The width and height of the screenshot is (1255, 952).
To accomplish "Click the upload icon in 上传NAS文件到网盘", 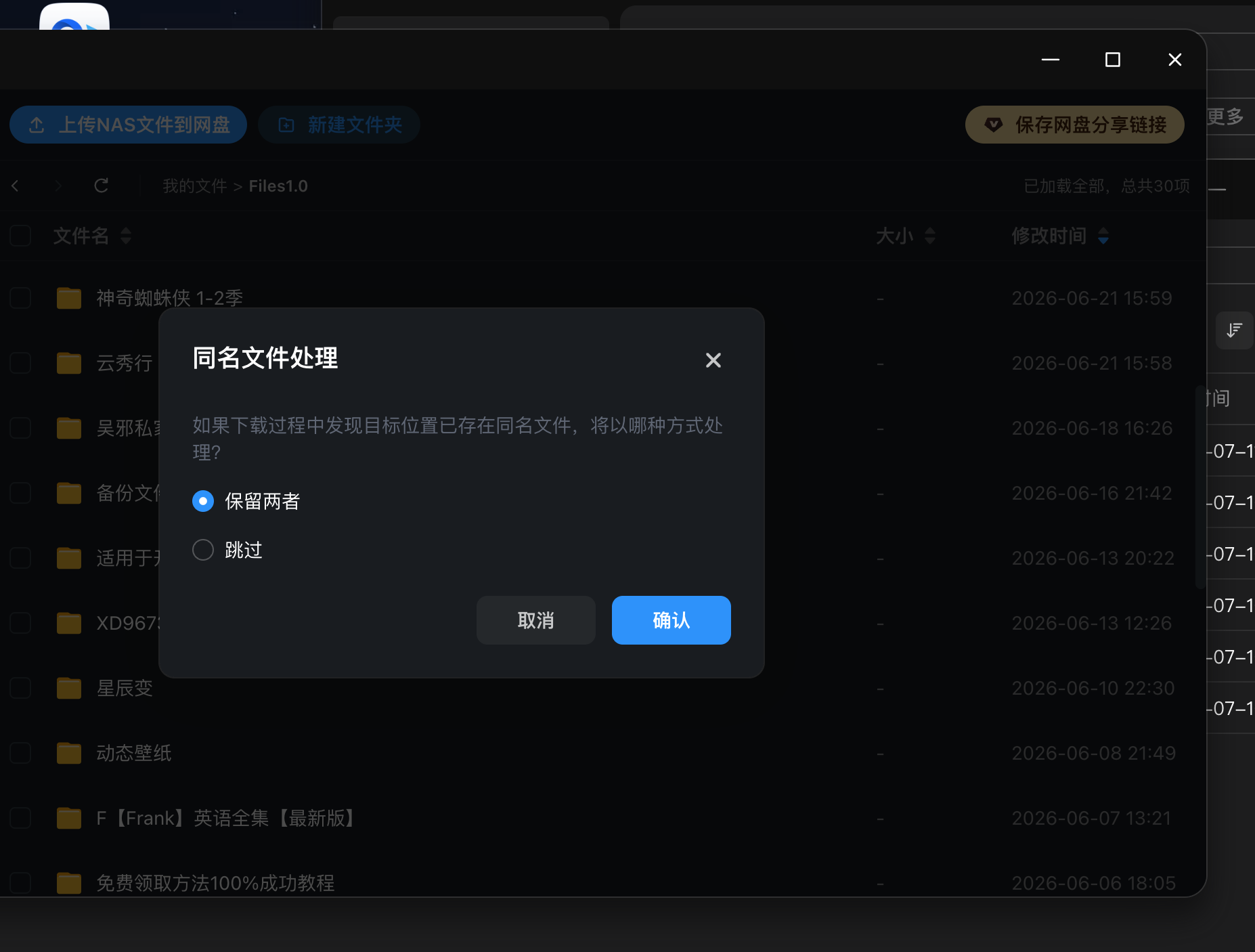I will pos(37,125).
